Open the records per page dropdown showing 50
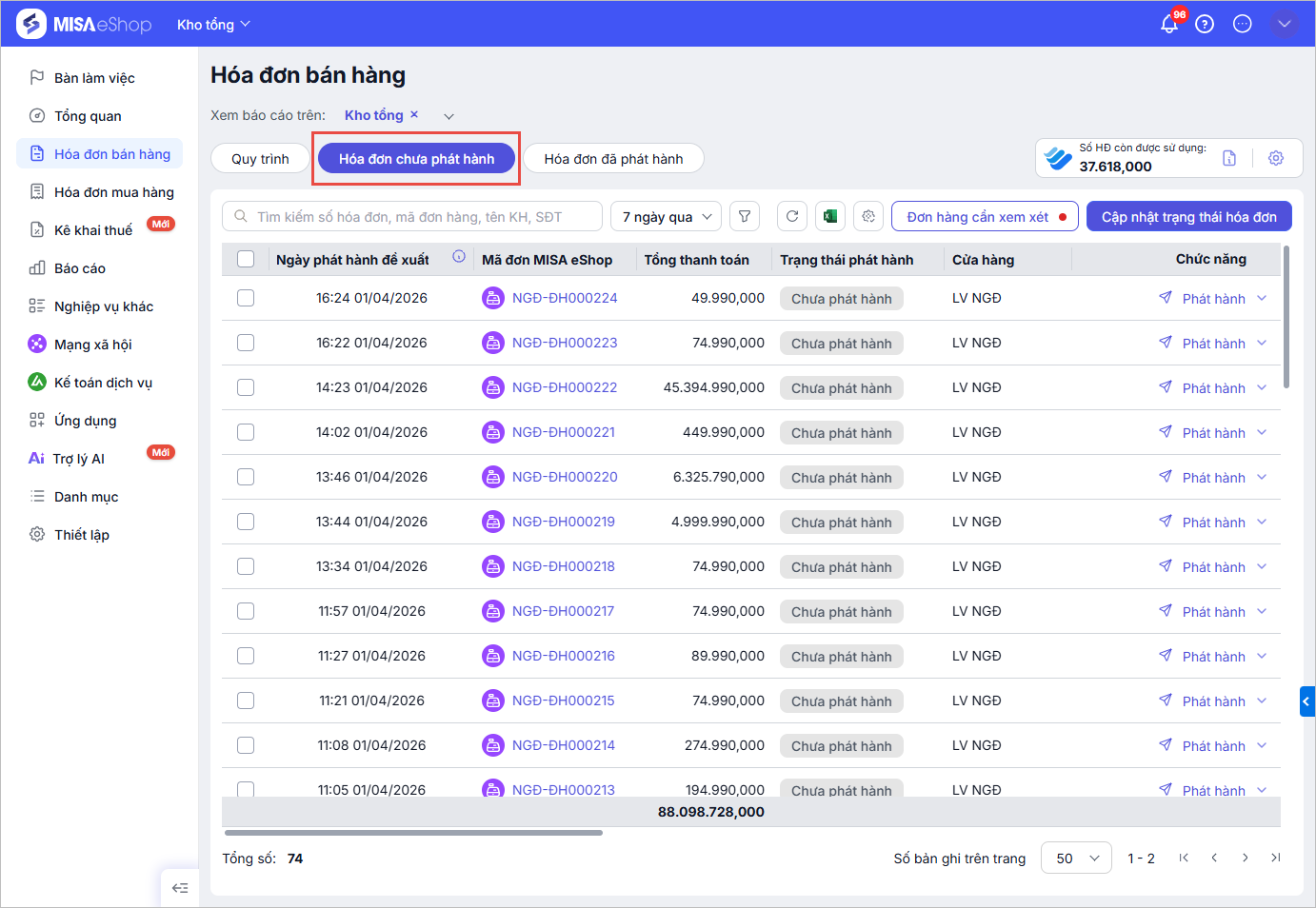 coord(1076,859)
